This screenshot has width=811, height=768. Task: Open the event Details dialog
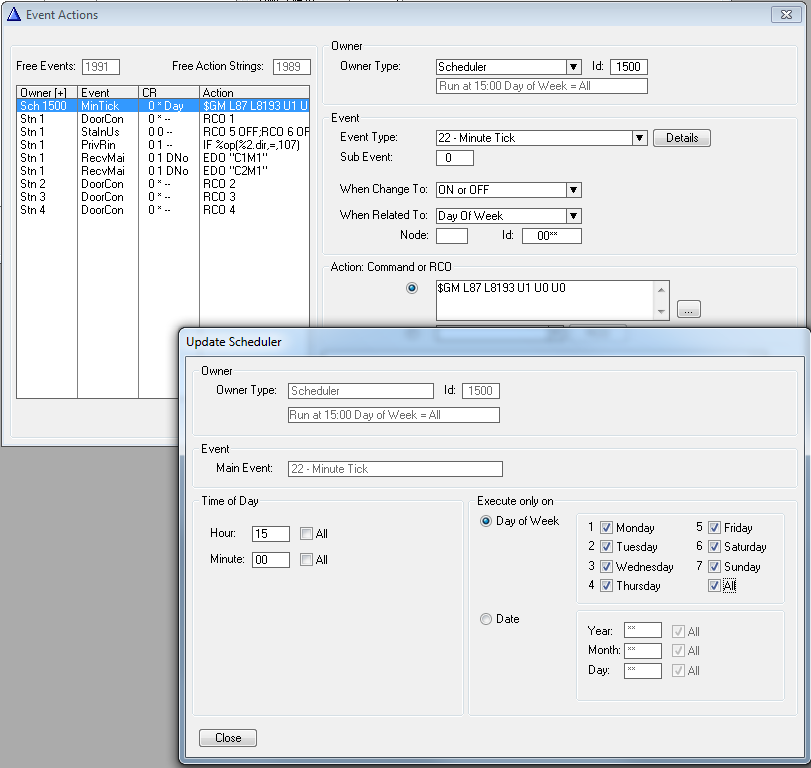click(x=681, y=138)
